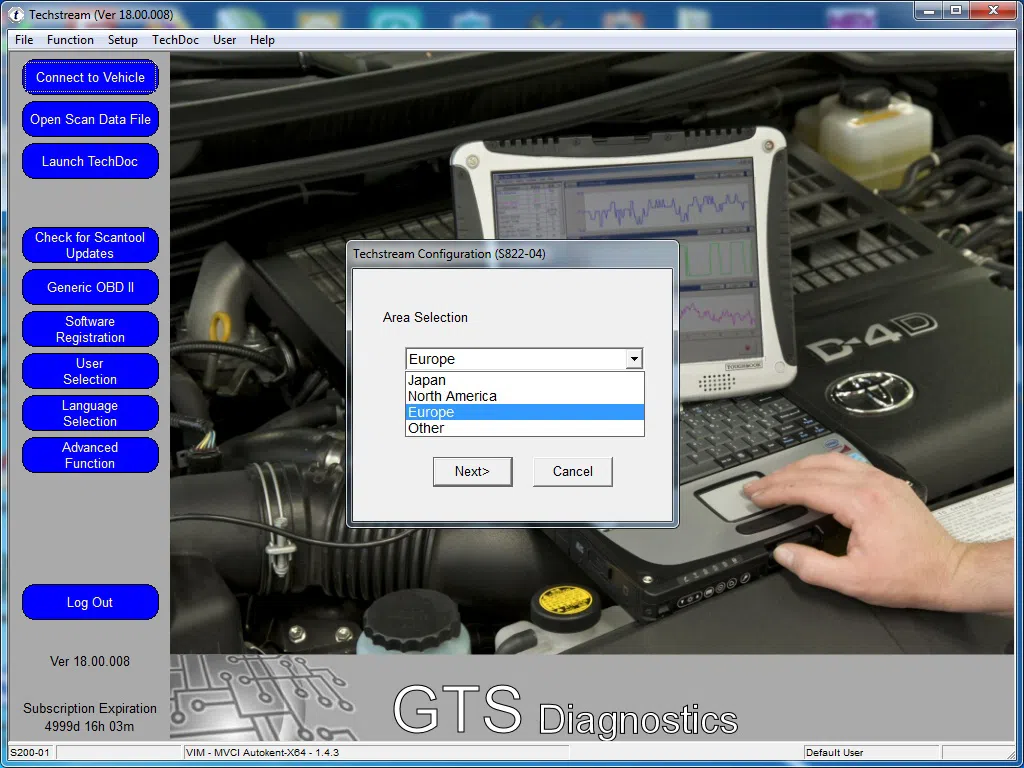
Task: Open the Area Selection dropdown arrow
Action: [x=633, y=359]
